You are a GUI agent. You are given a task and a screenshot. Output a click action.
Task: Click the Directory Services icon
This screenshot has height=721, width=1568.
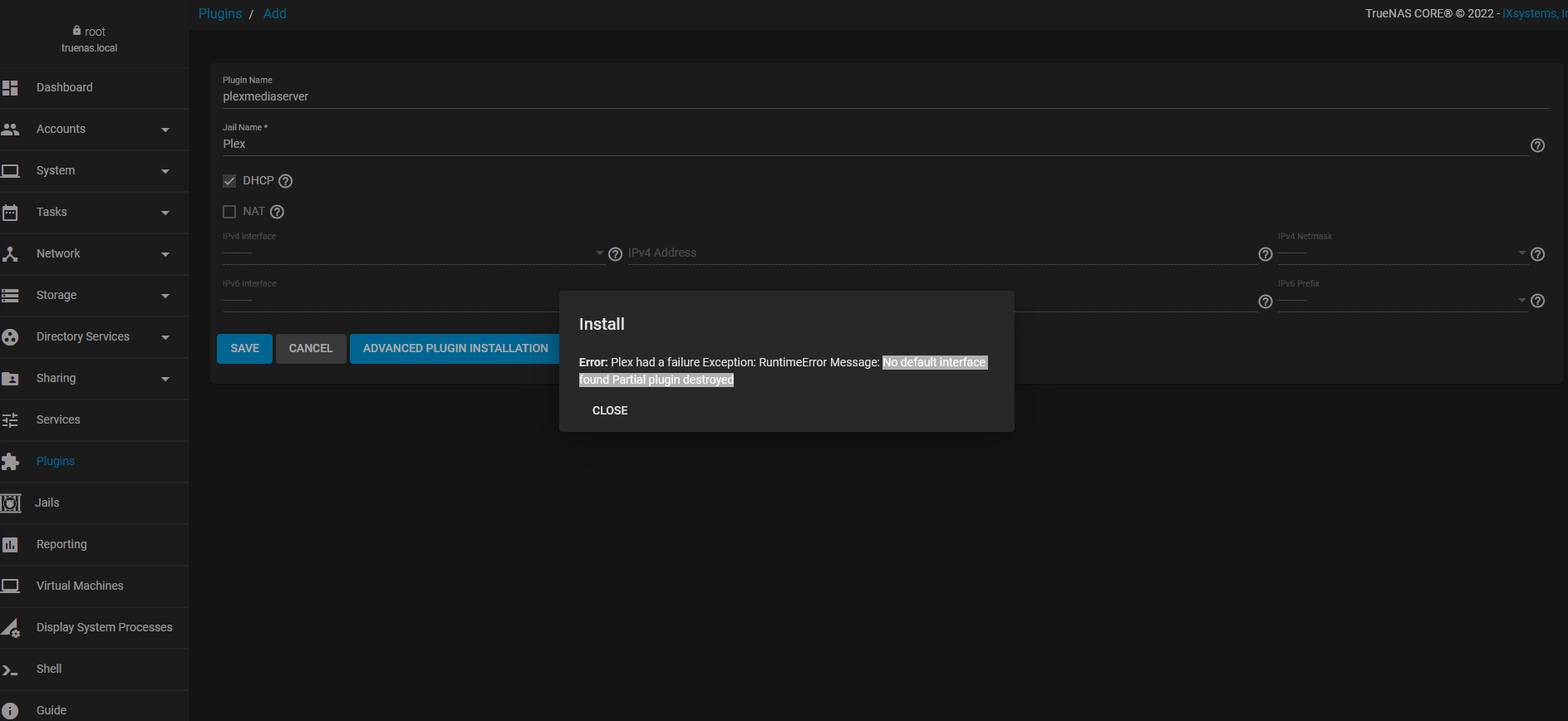(10, 336)
